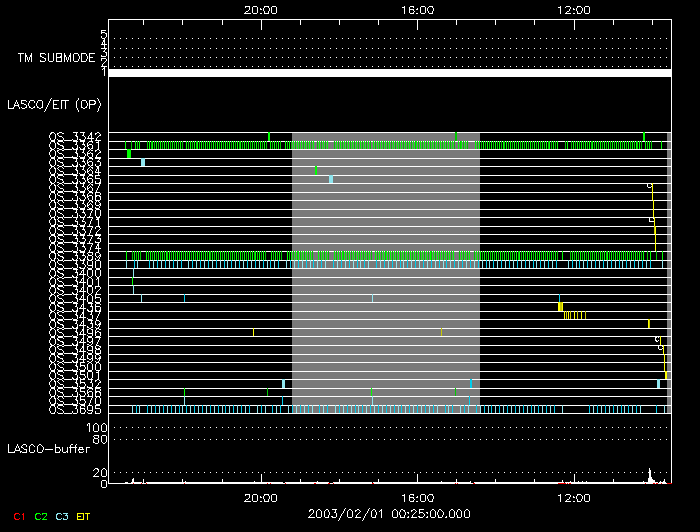700x532 pixels.
Task: Click the bottom axis 20:00 tick label
Action: click(261, 496)
